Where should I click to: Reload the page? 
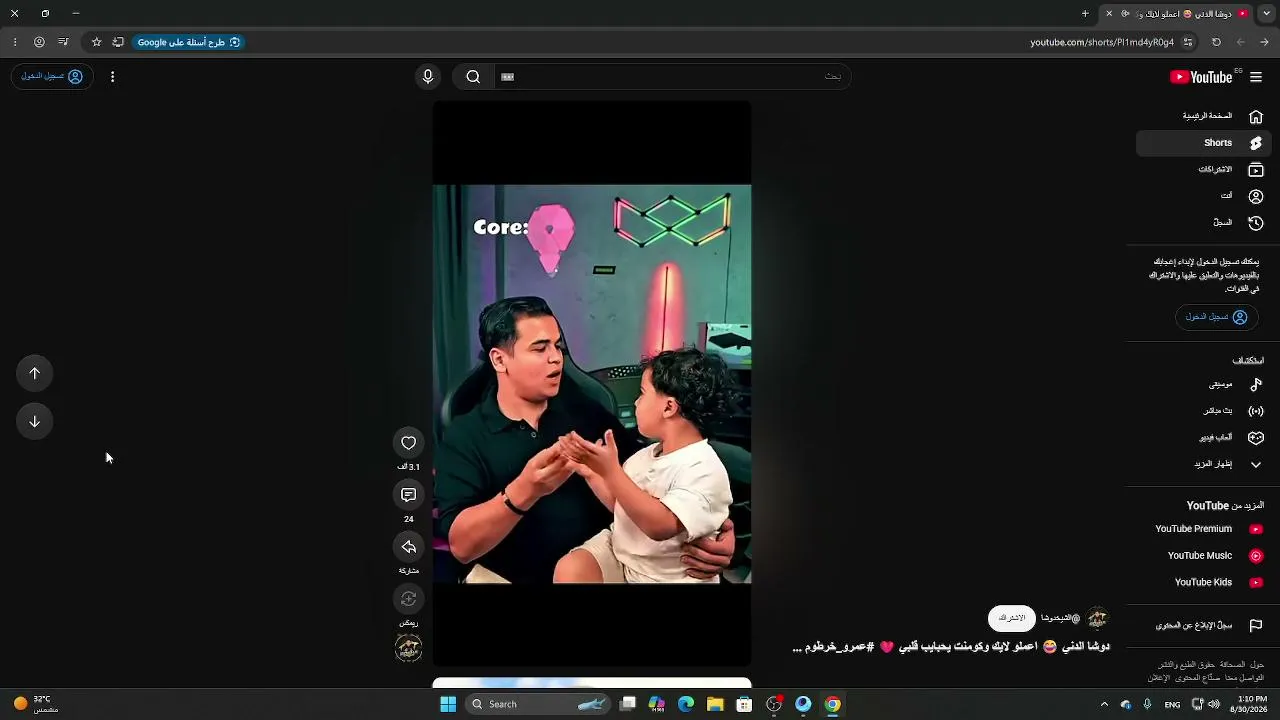point(1216,42)
